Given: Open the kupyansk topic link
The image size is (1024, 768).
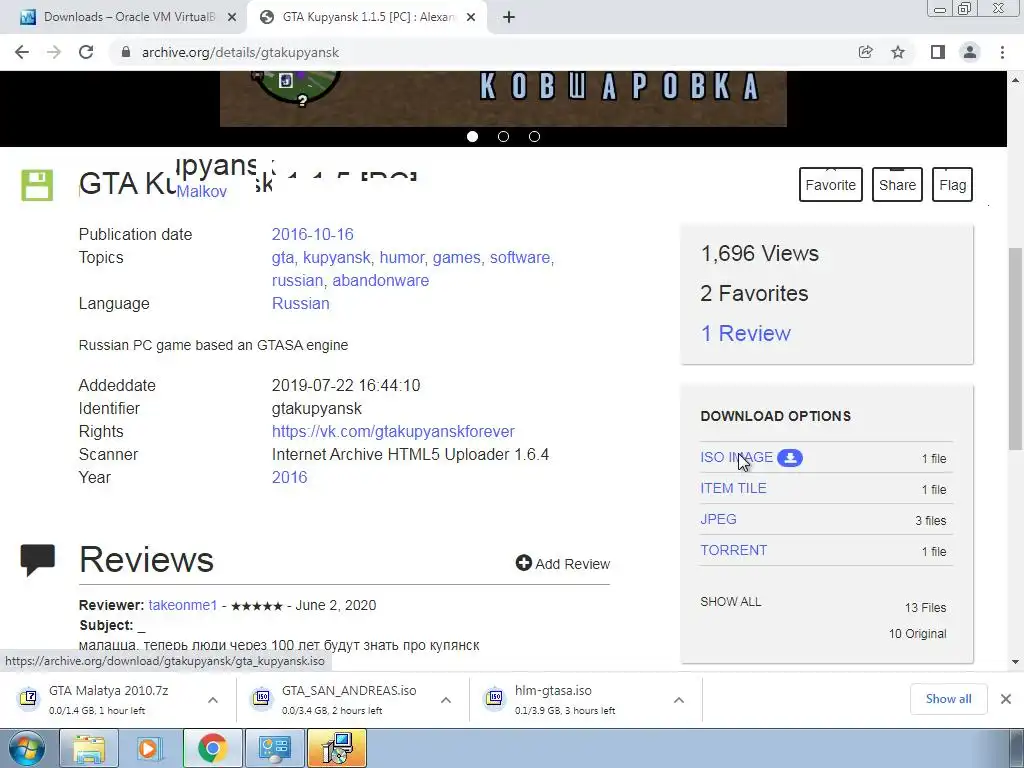Looking at the screenshot, I should tap(336, 257).
